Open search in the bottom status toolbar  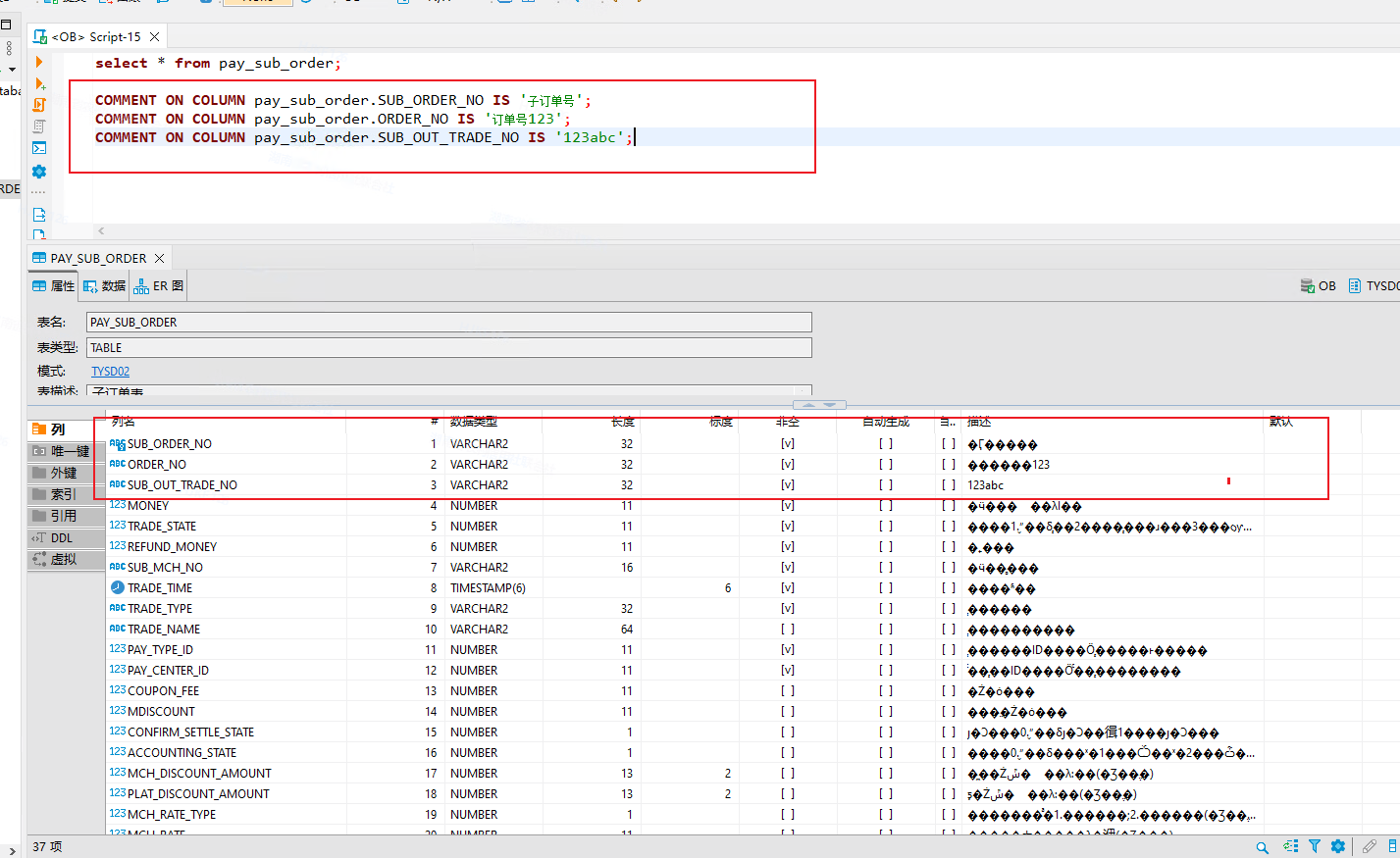(1263, 846)
